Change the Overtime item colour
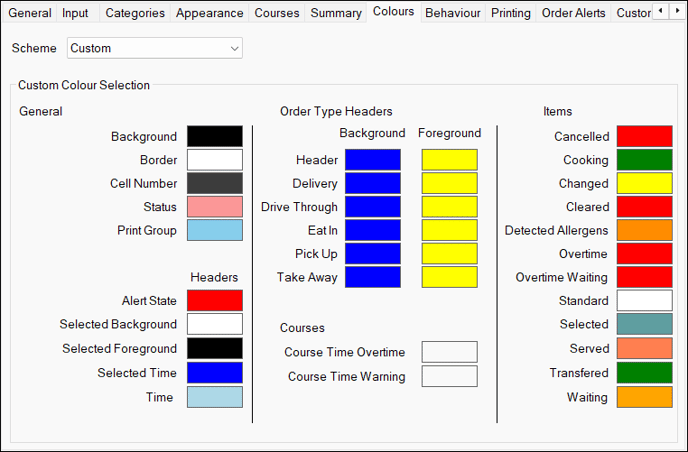688x452 pixels. (x=645, y=254)
